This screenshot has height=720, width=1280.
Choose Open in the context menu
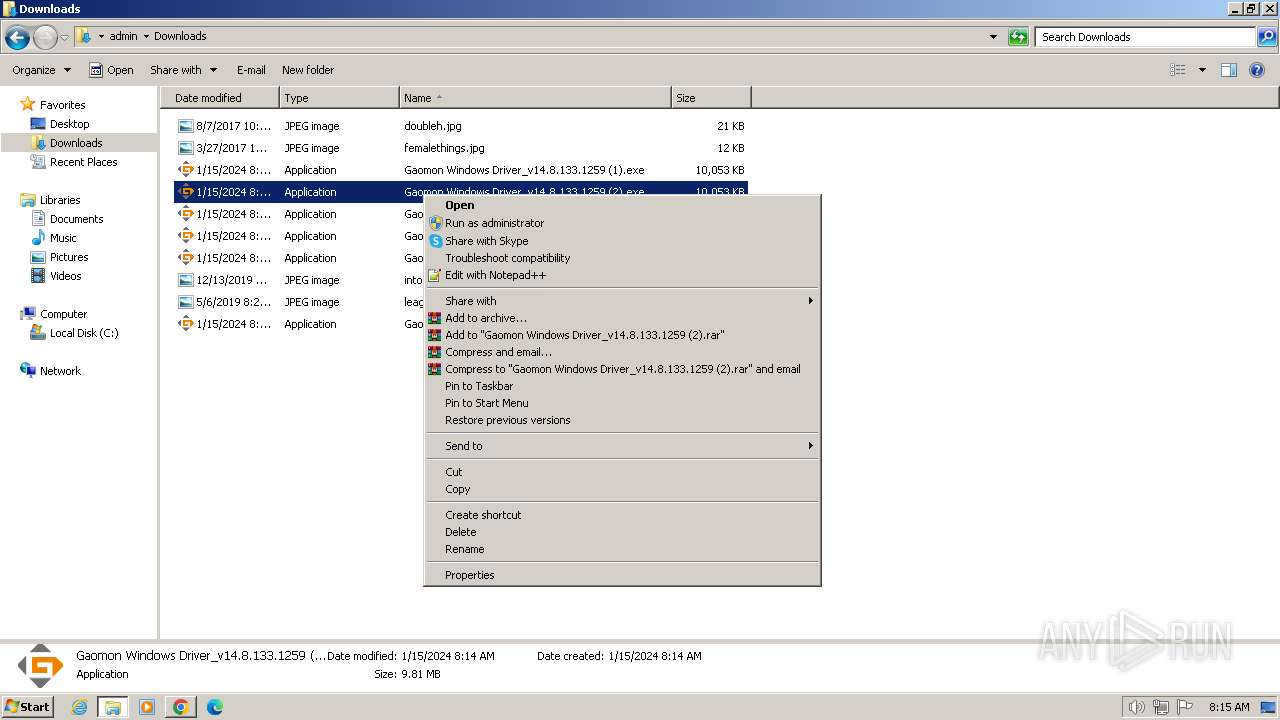pyautogui.click(x=622, y=205)
